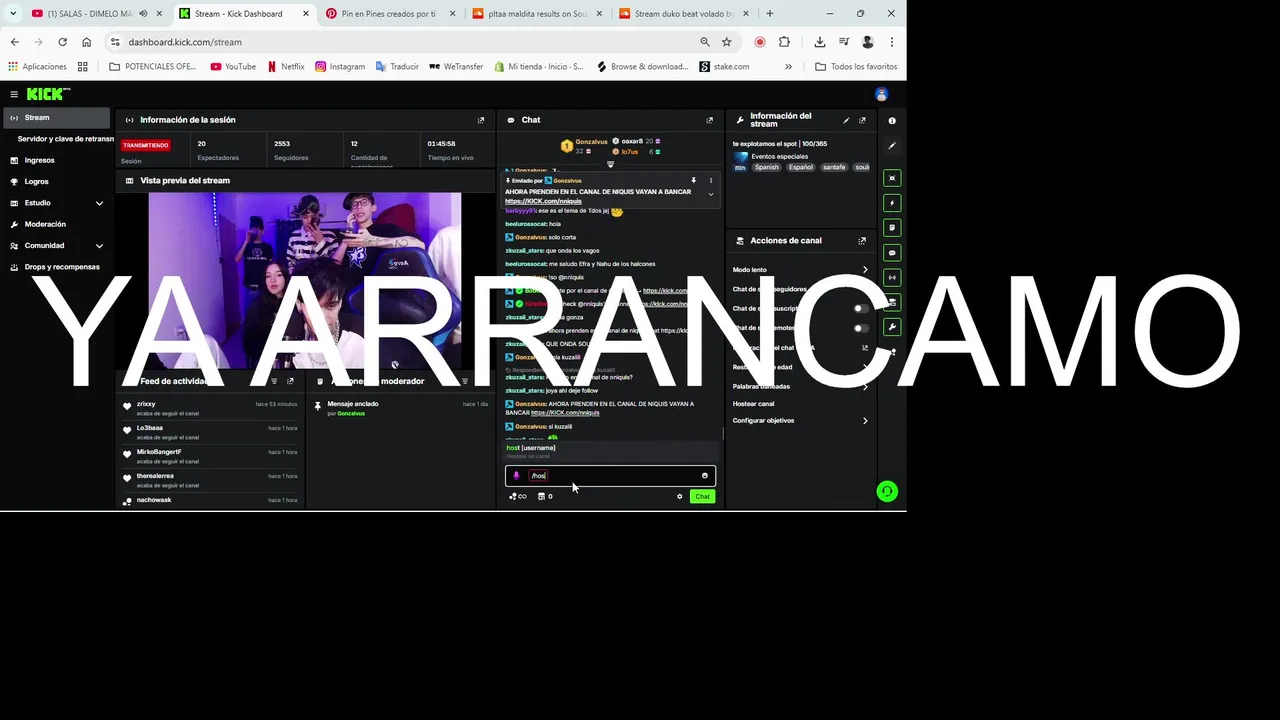The image size is (1280, 720).
Task: Click the info icon in right toolbar
Action: click(892, 121)
